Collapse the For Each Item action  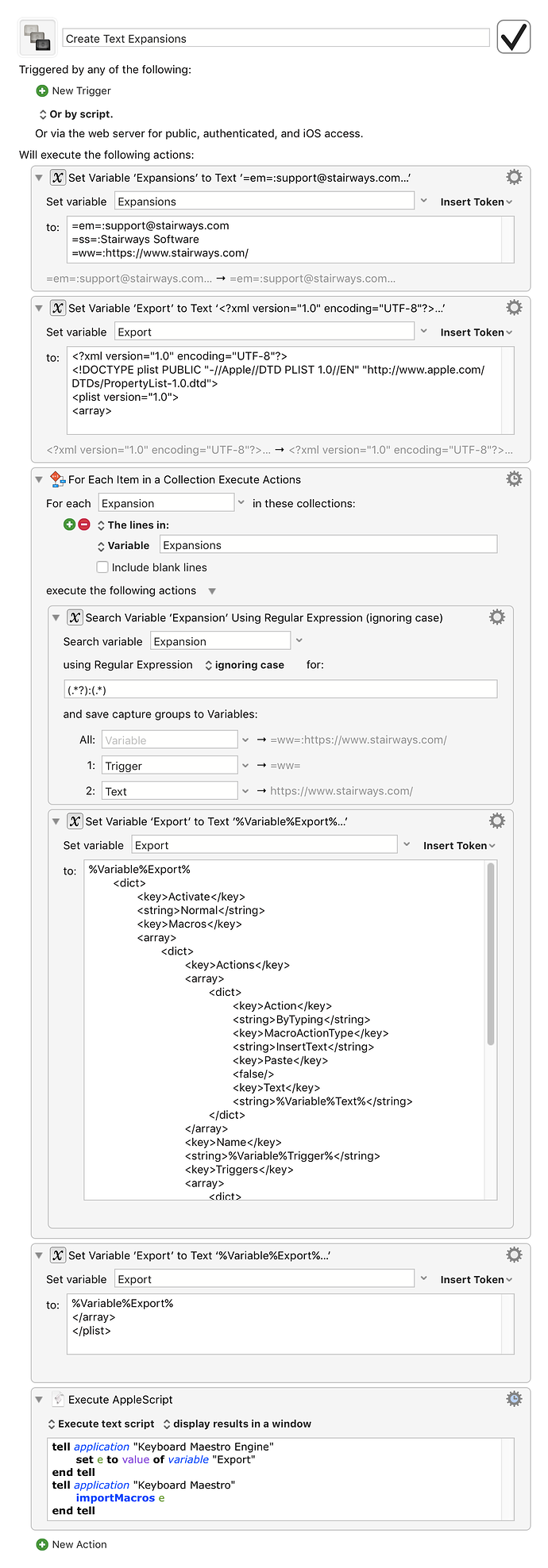pos(39,479)
